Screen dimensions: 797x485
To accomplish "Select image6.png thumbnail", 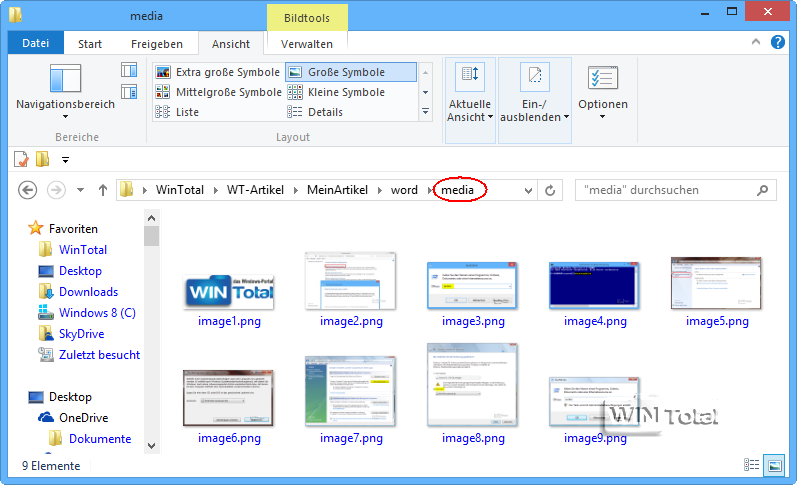I will tap(228, 398).
